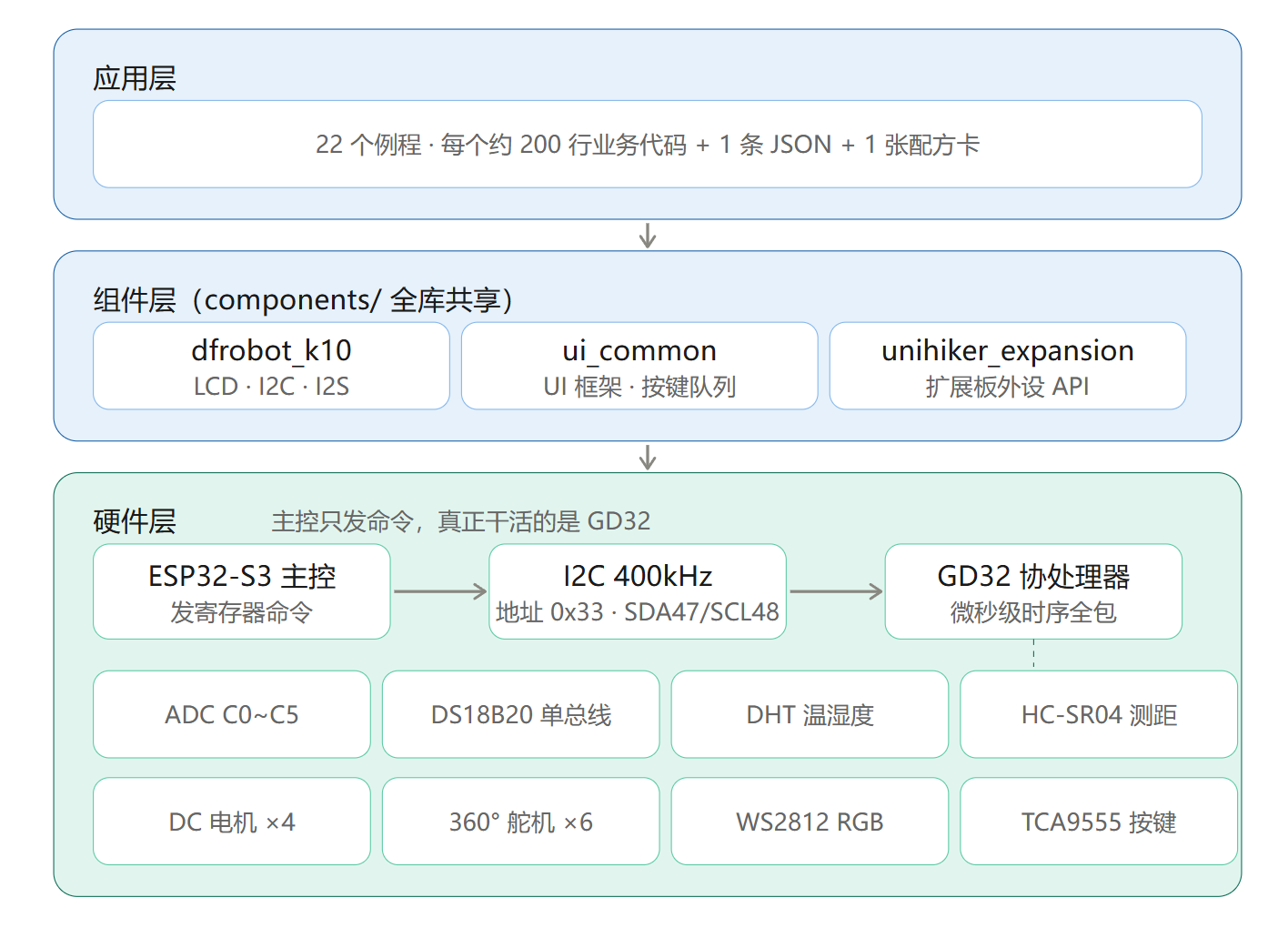Select the TCA9555 按键 box

(1099, 821)
